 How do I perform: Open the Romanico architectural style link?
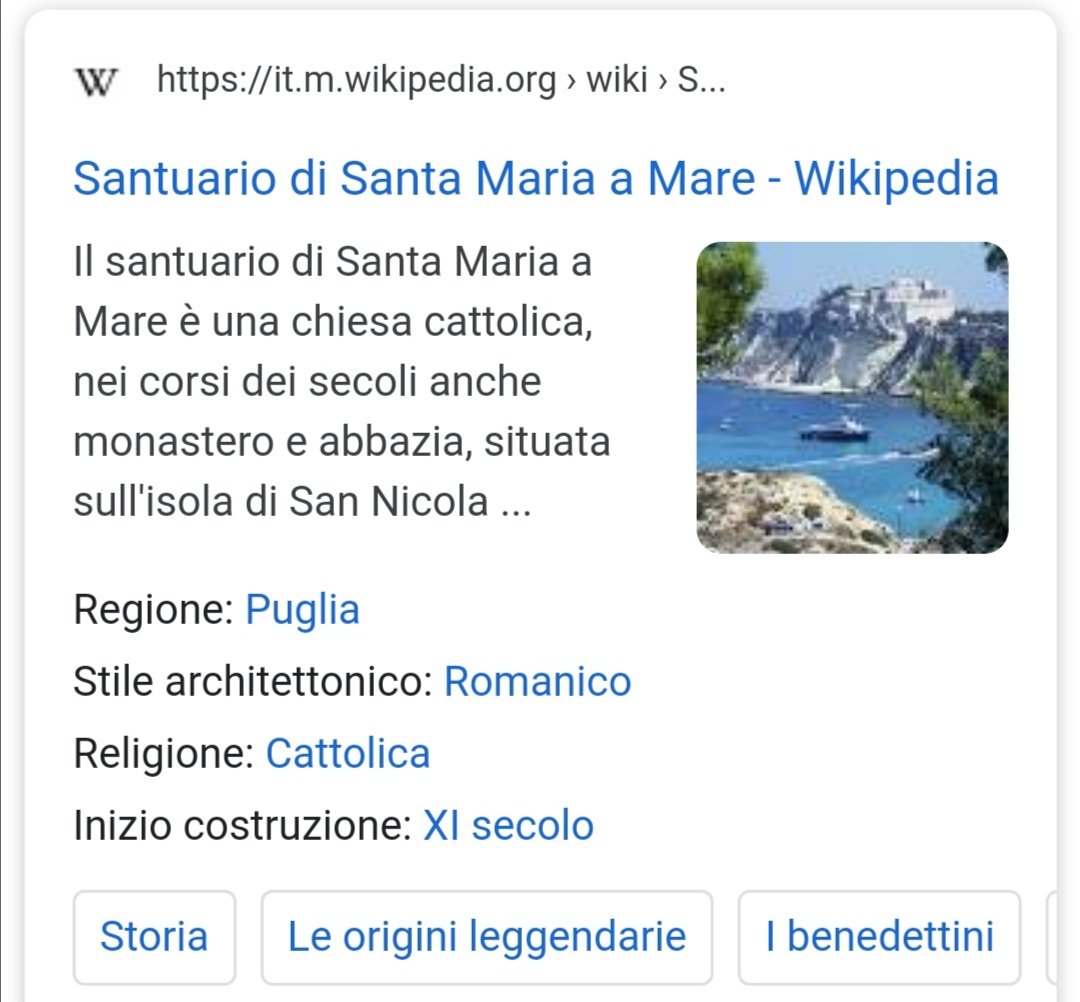click(537, 681)
